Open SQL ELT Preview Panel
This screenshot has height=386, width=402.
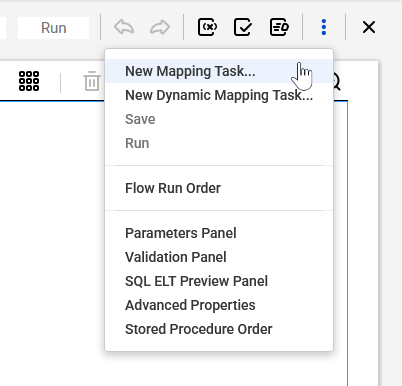tap(219, 281)
